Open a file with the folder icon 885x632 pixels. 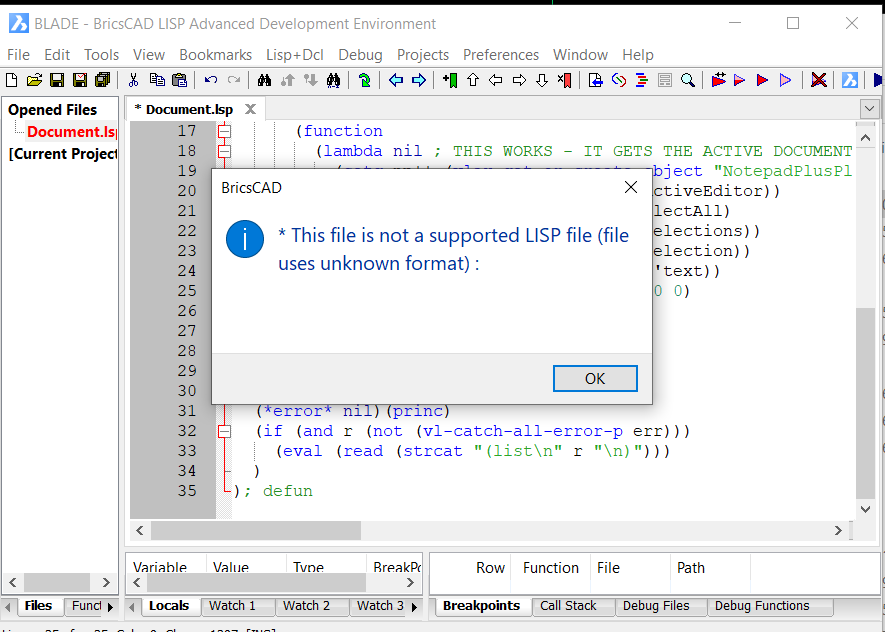pyautogui.click(x=34, y=80)
